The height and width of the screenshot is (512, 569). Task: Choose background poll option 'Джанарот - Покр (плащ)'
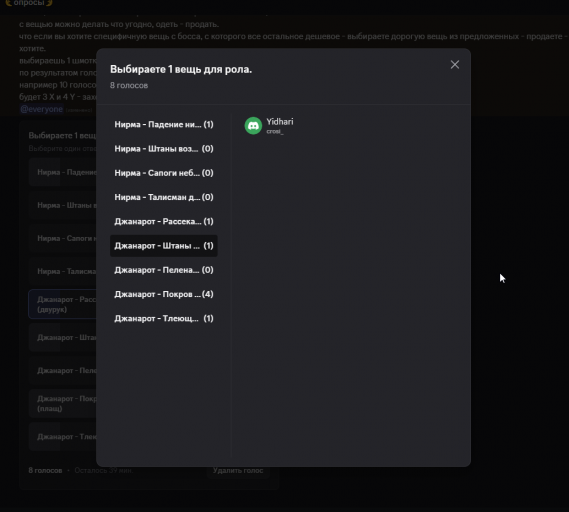point(62,404)
